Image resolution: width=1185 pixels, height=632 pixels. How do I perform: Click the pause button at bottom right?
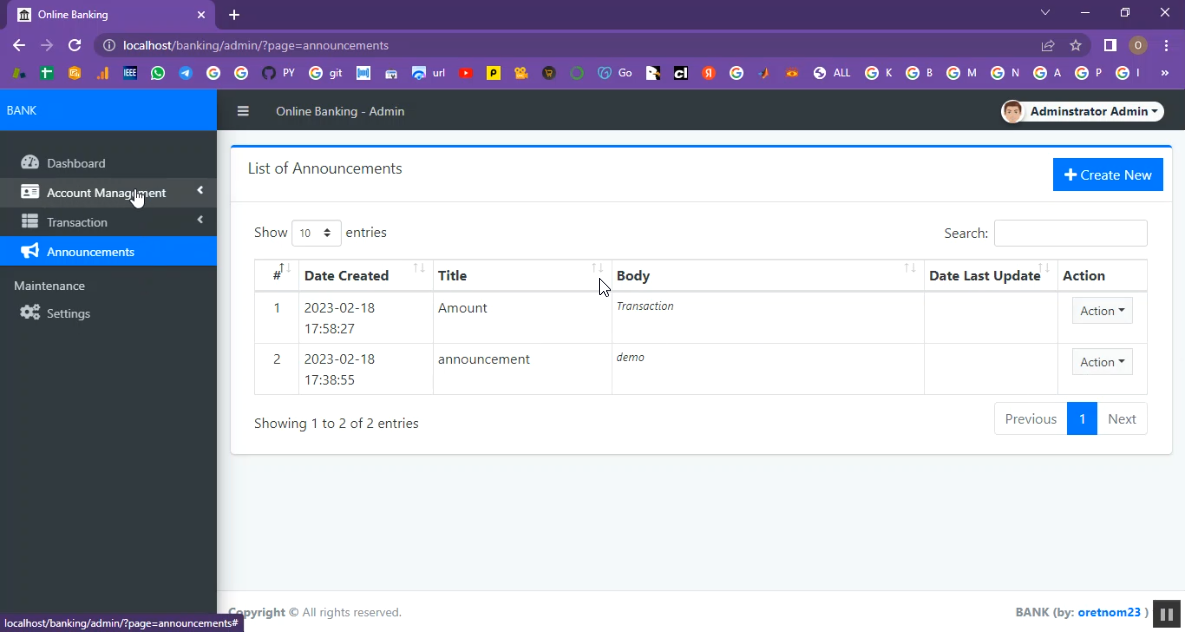(x=1166, y=614)
